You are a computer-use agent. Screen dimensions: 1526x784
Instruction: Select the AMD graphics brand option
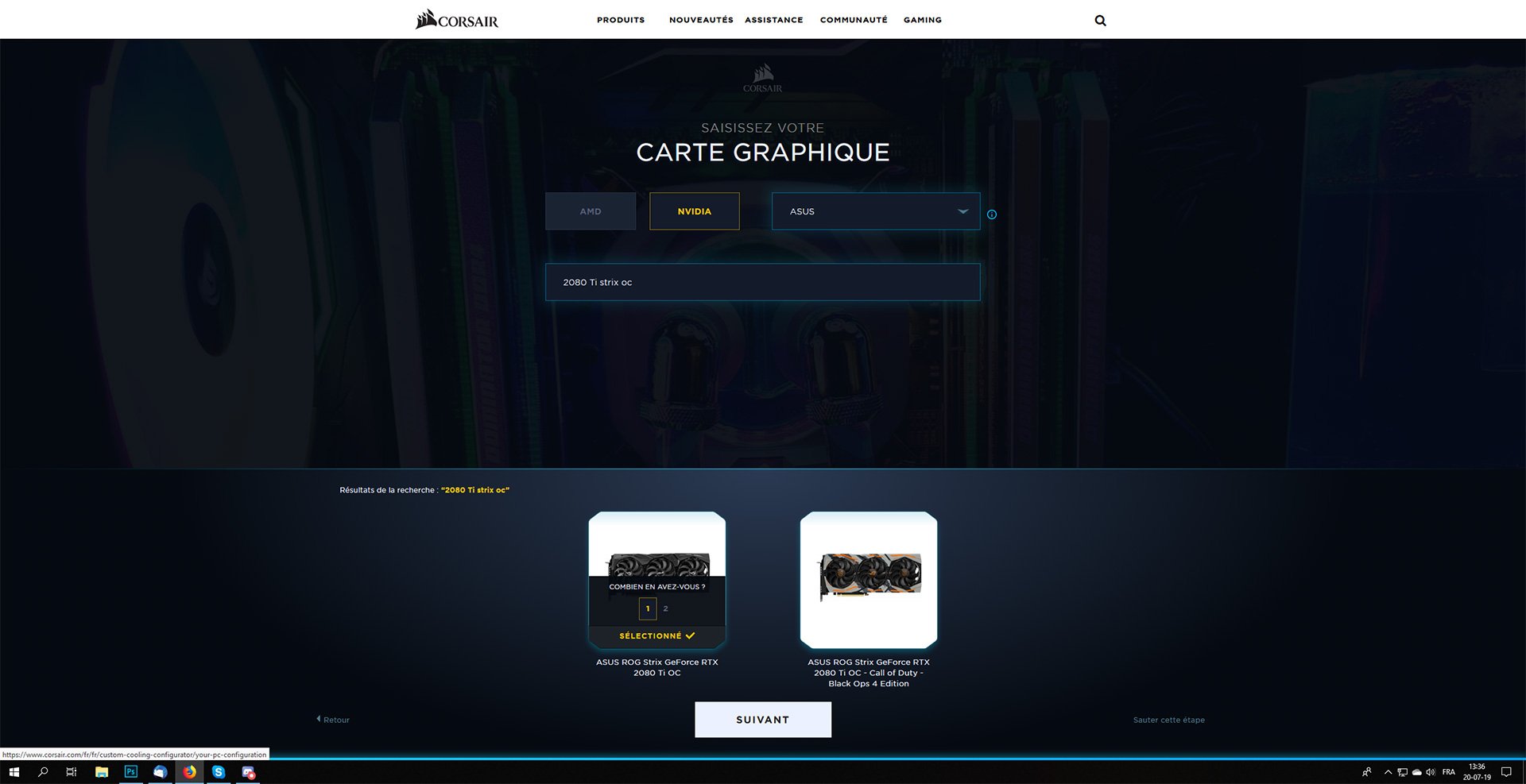[x=591, y=211]
